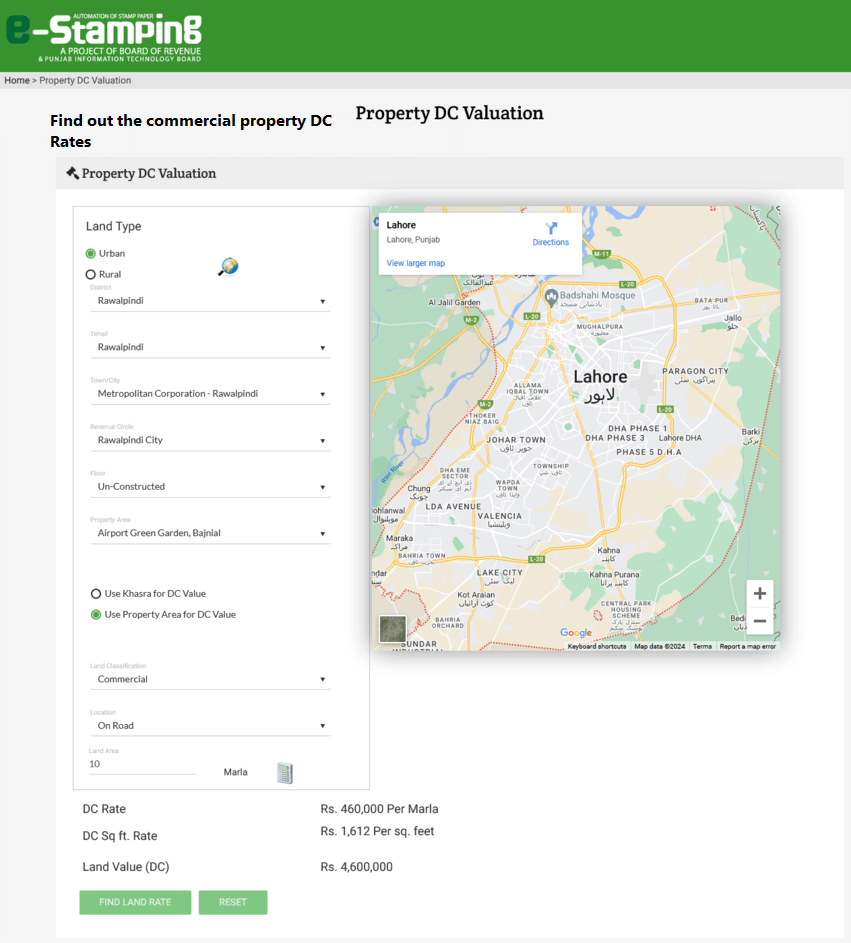851x943 pixels.
Task: Select the Rural land type radio
Action: 91,275
